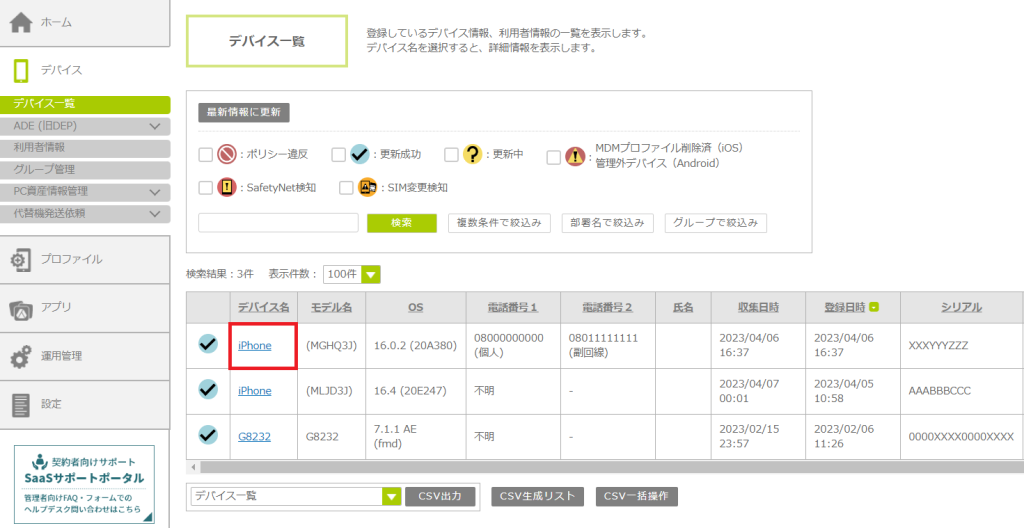This screenshot has height=528, width=1024.
Task: Click the device search text field
Action: click(278, 222)
